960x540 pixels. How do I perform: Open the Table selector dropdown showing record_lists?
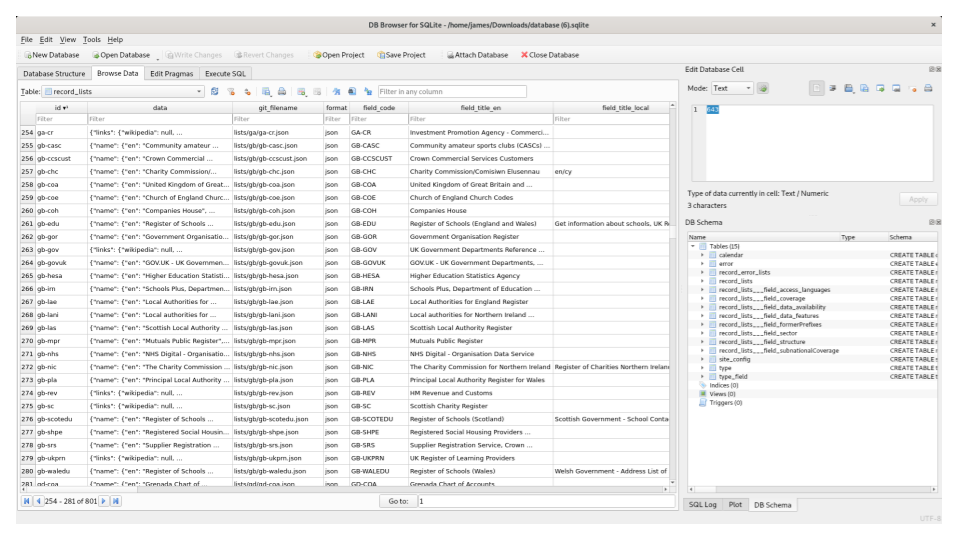(x=123, y=91)
